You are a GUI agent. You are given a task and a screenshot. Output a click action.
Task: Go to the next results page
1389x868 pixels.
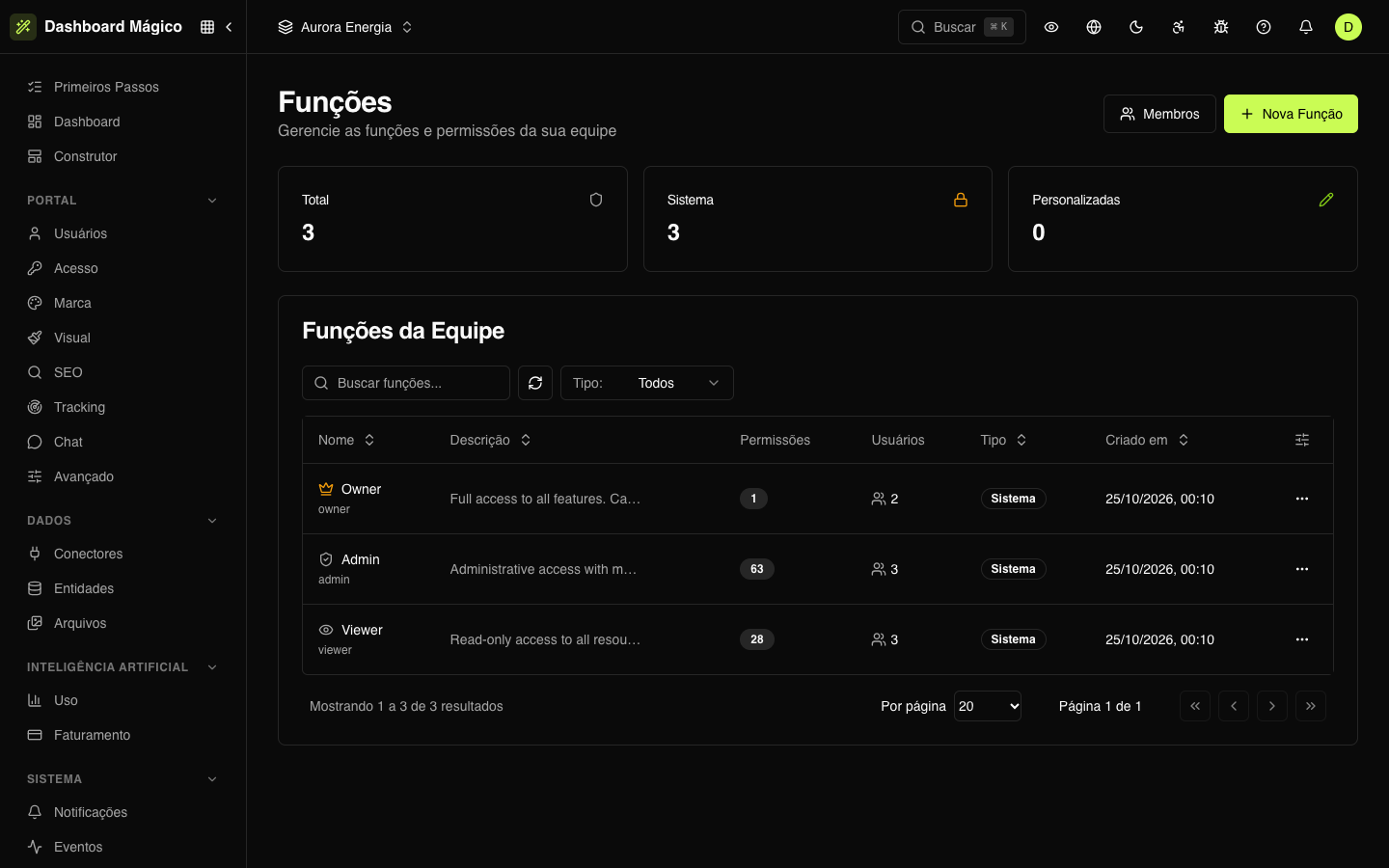(1272, 706)
